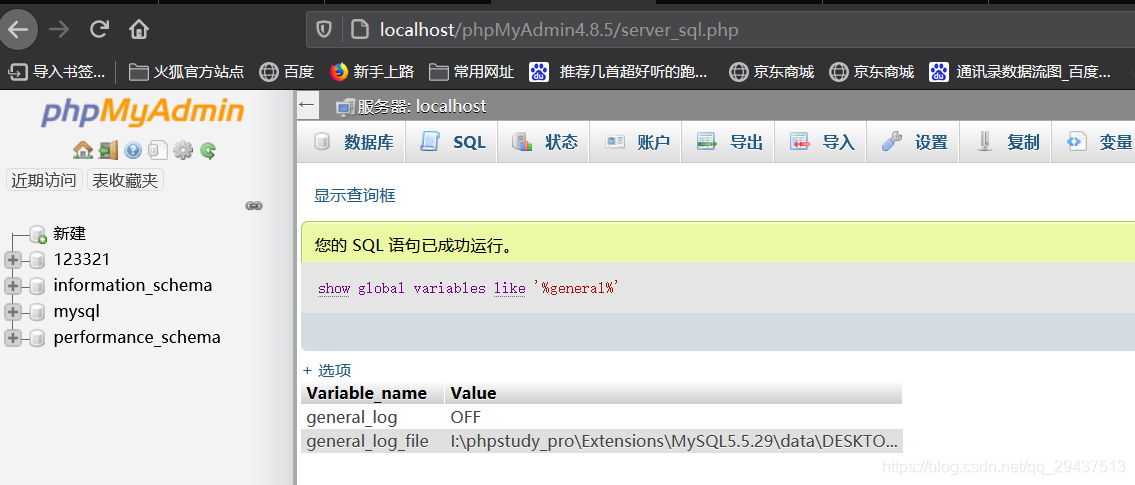1135x485 pixels.
Task: Click the browser forward arrow button
Action: (59, 29)
